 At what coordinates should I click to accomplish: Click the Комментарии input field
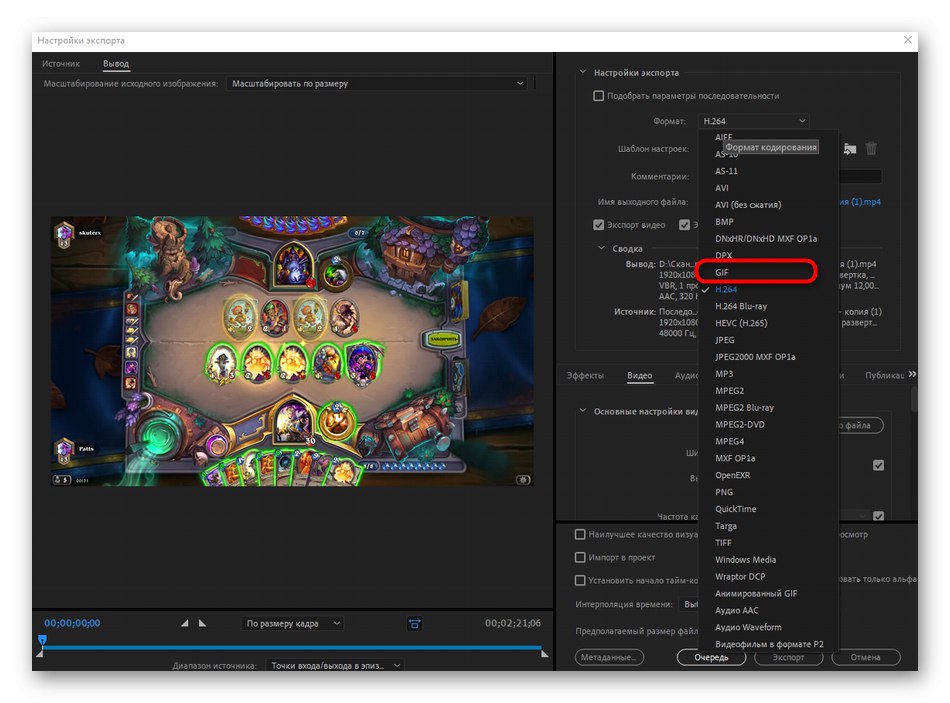click(860, 176)
